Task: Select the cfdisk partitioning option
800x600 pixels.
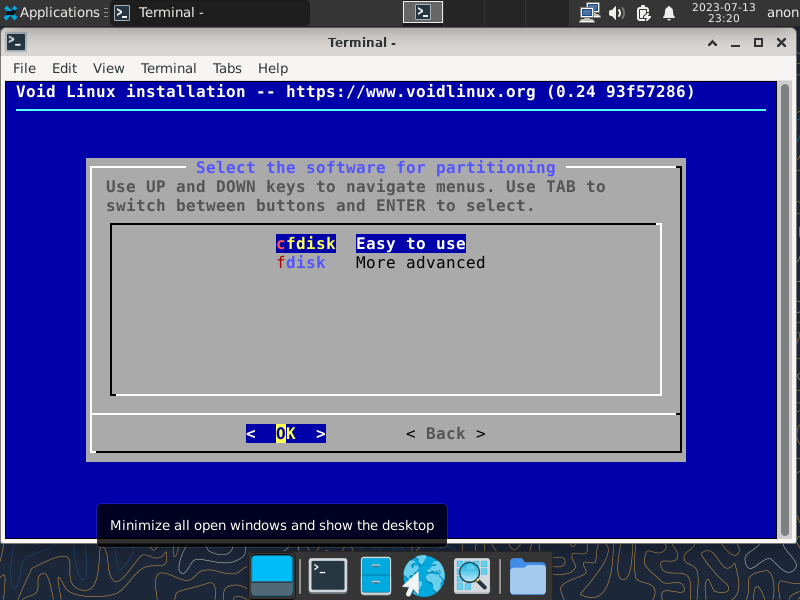Action: 306,243
